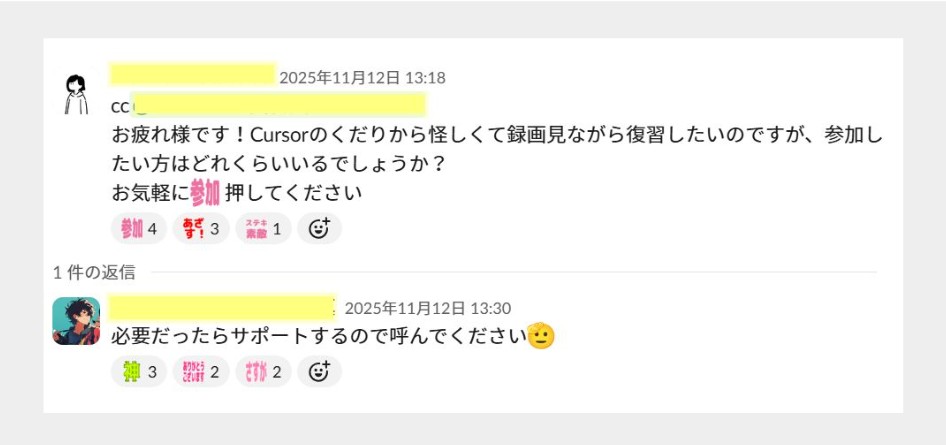
Task: Open the line-drawing person avatar profile
Action: (76, 95)
